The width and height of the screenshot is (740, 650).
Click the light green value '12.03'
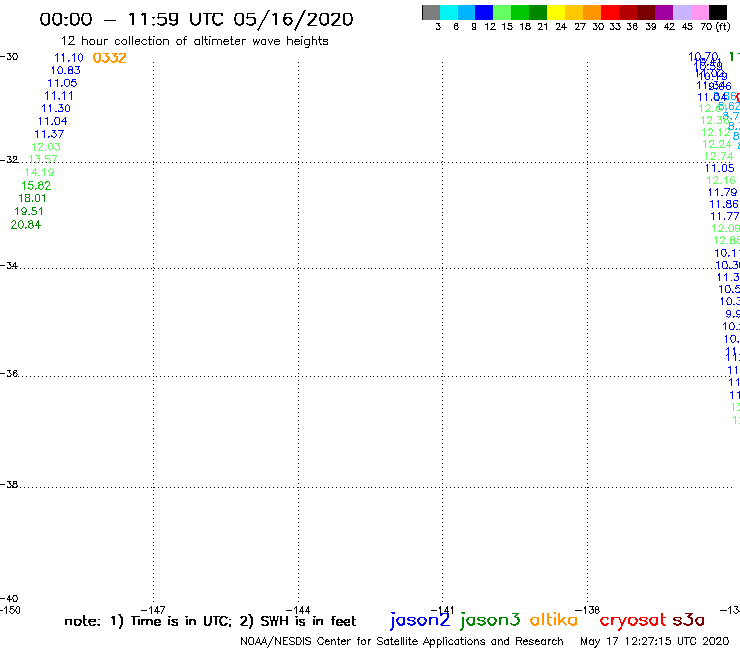pyautogui.click(x=46, y=147)
